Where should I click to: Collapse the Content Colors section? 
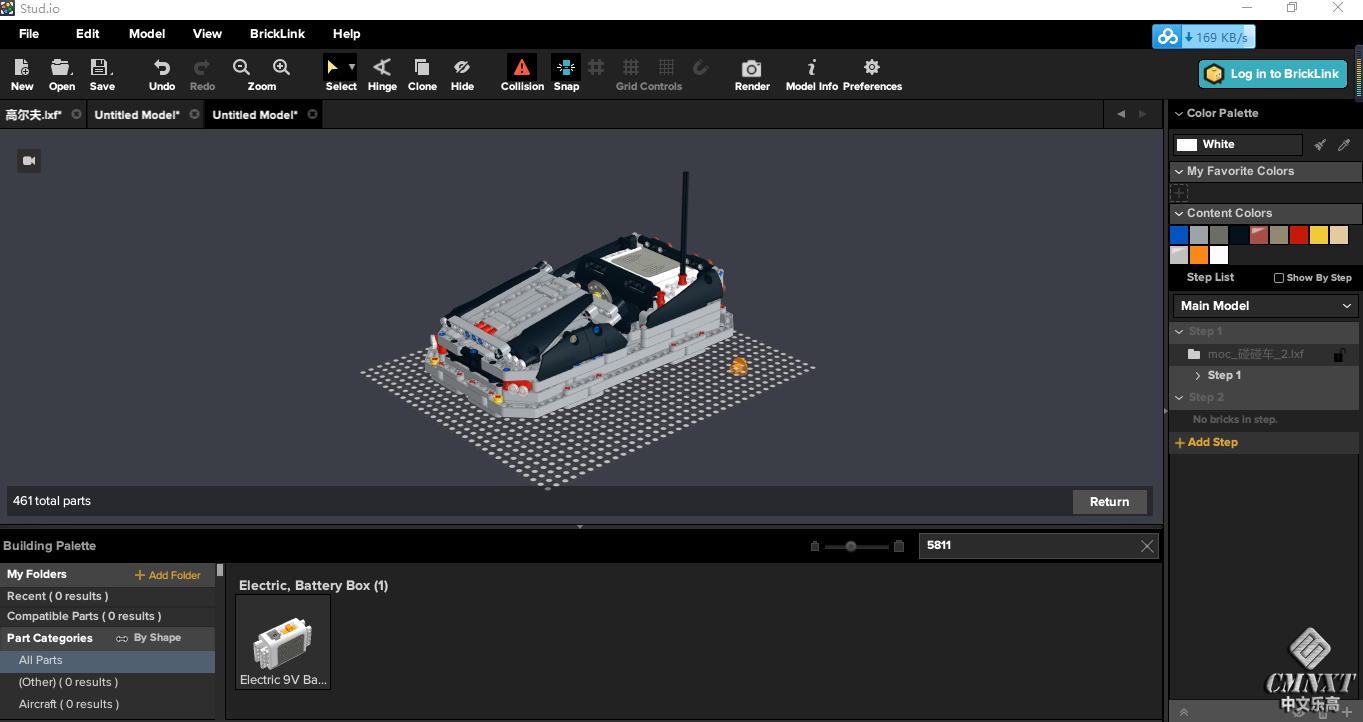[1179, 213]
